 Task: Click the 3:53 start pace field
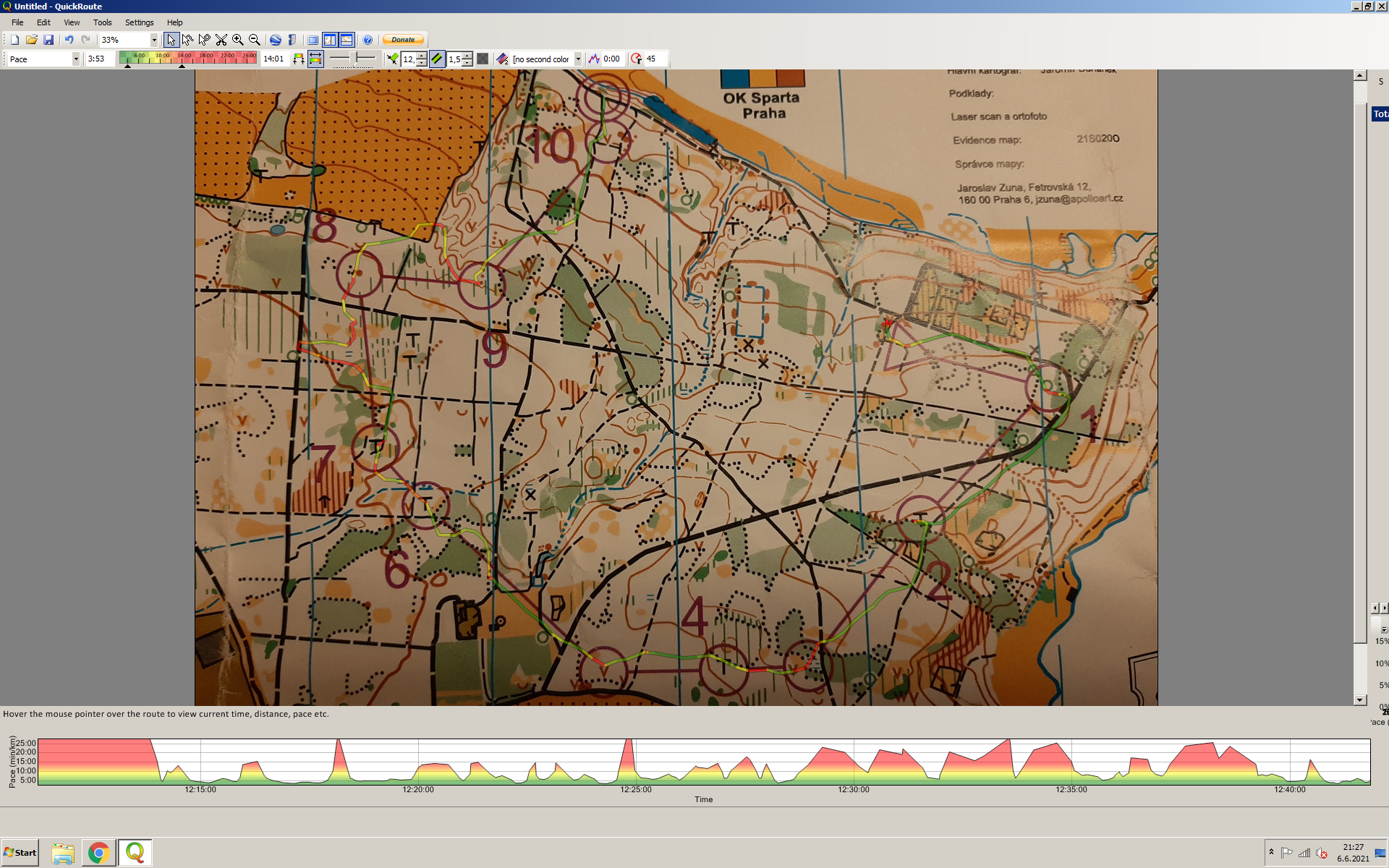[x=100, y=59]
